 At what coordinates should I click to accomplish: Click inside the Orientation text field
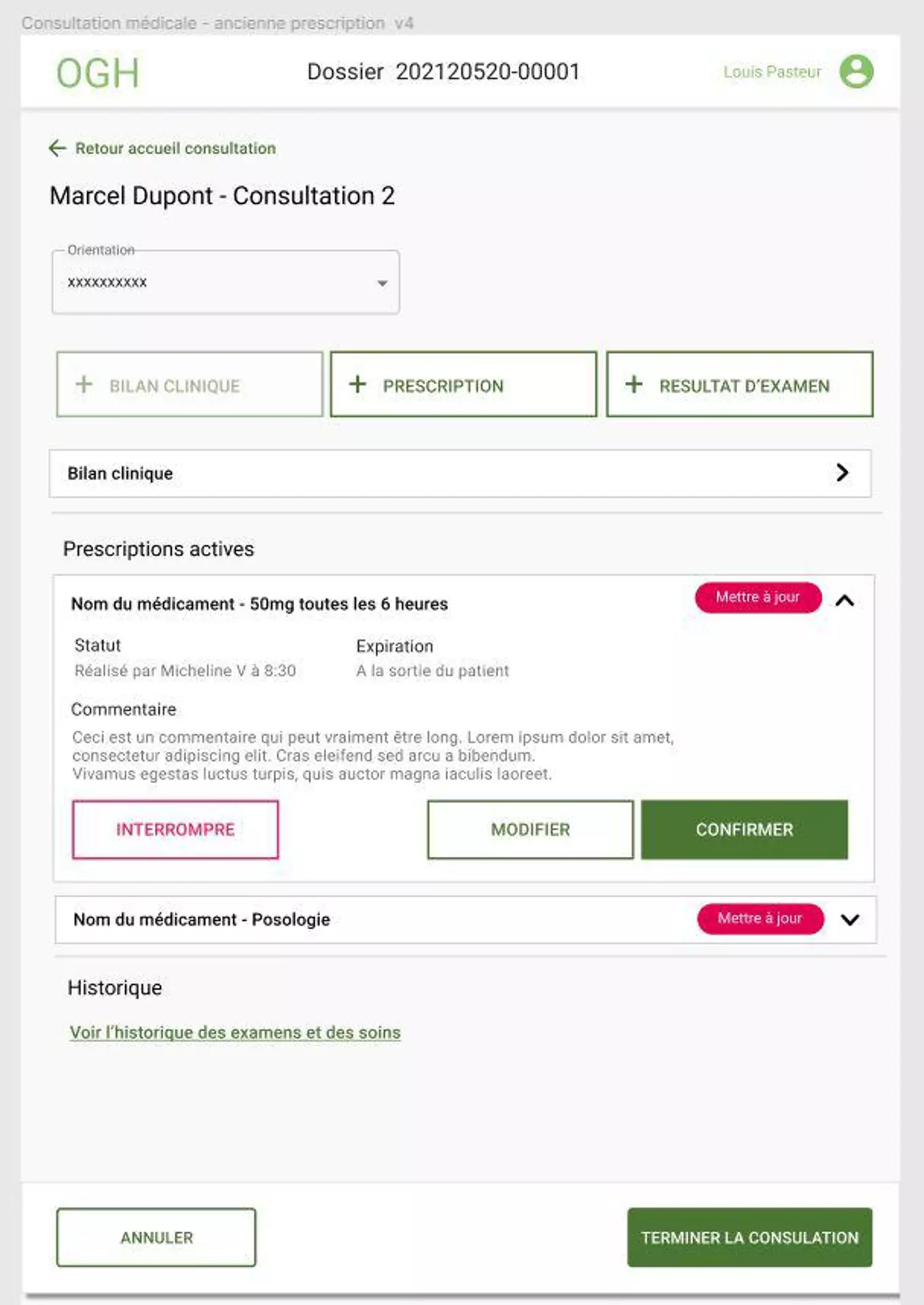(204, 282)
